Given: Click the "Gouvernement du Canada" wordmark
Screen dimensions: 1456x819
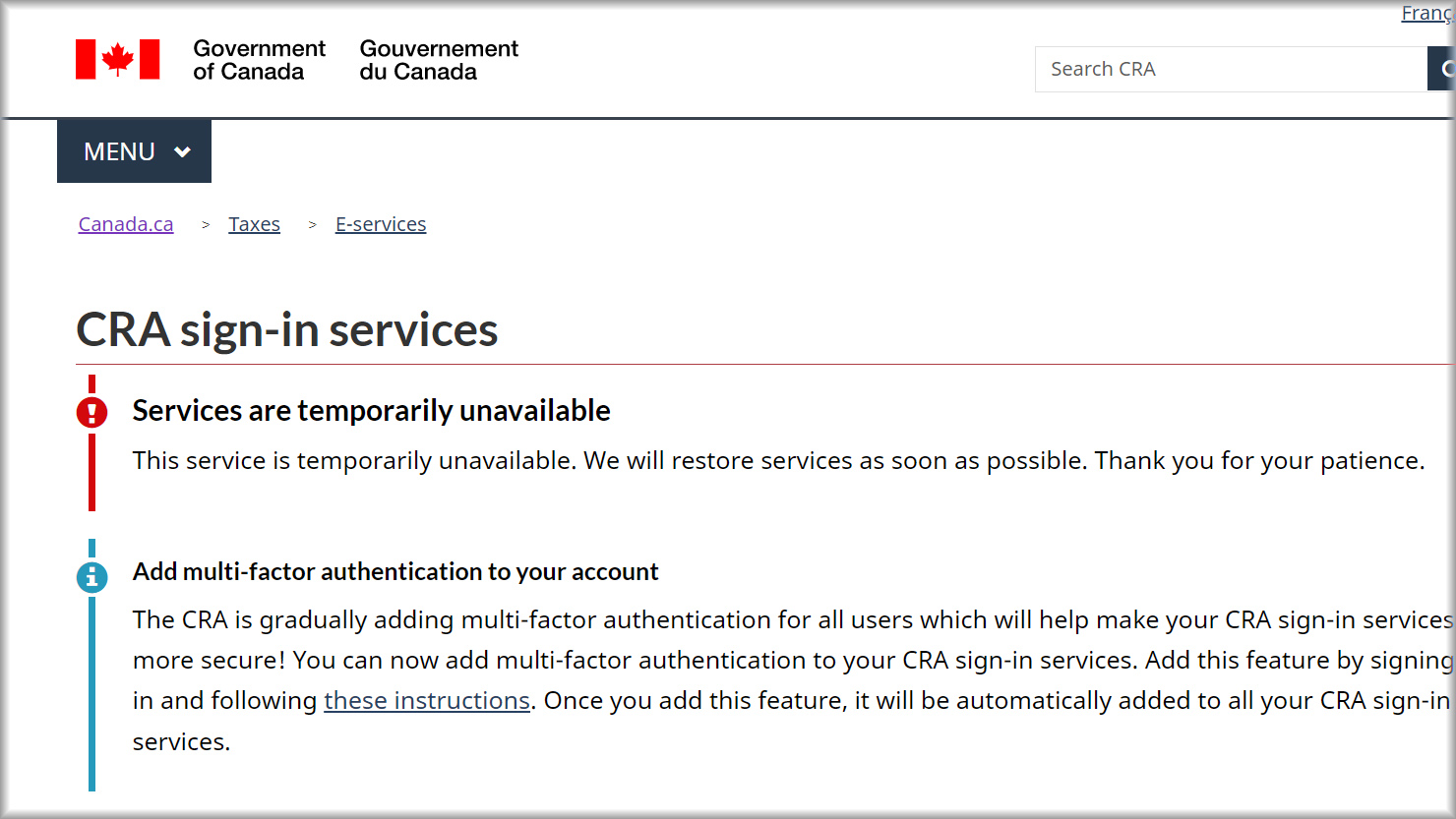Looking at the screenshot, I should tap(438, 60).
